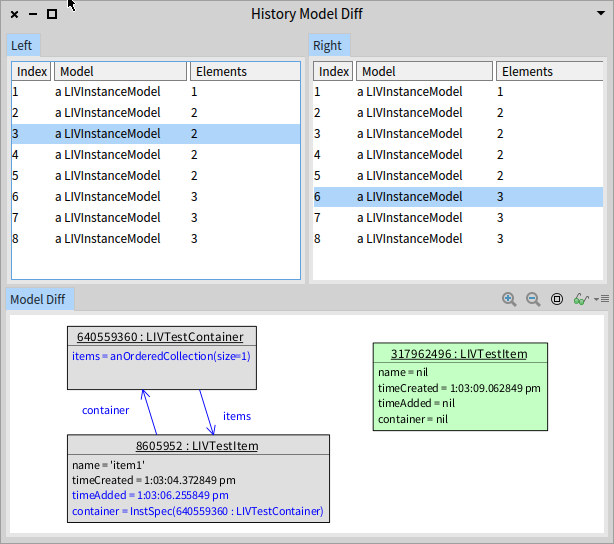The image size is (614, 544).
Task: Click the 640559360 : LIVTestContainer node title
Action: pos(160,337)
